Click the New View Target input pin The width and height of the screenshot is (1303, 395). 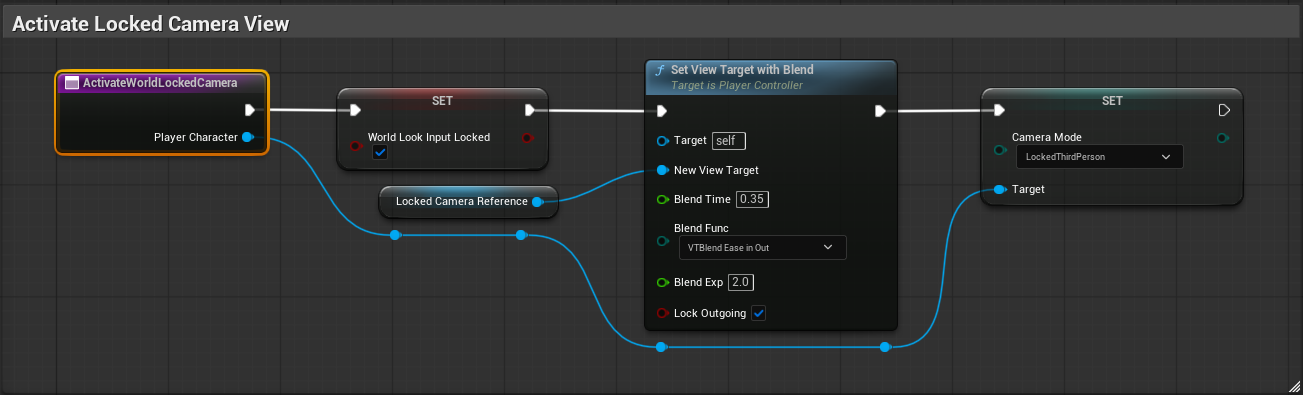662,170
